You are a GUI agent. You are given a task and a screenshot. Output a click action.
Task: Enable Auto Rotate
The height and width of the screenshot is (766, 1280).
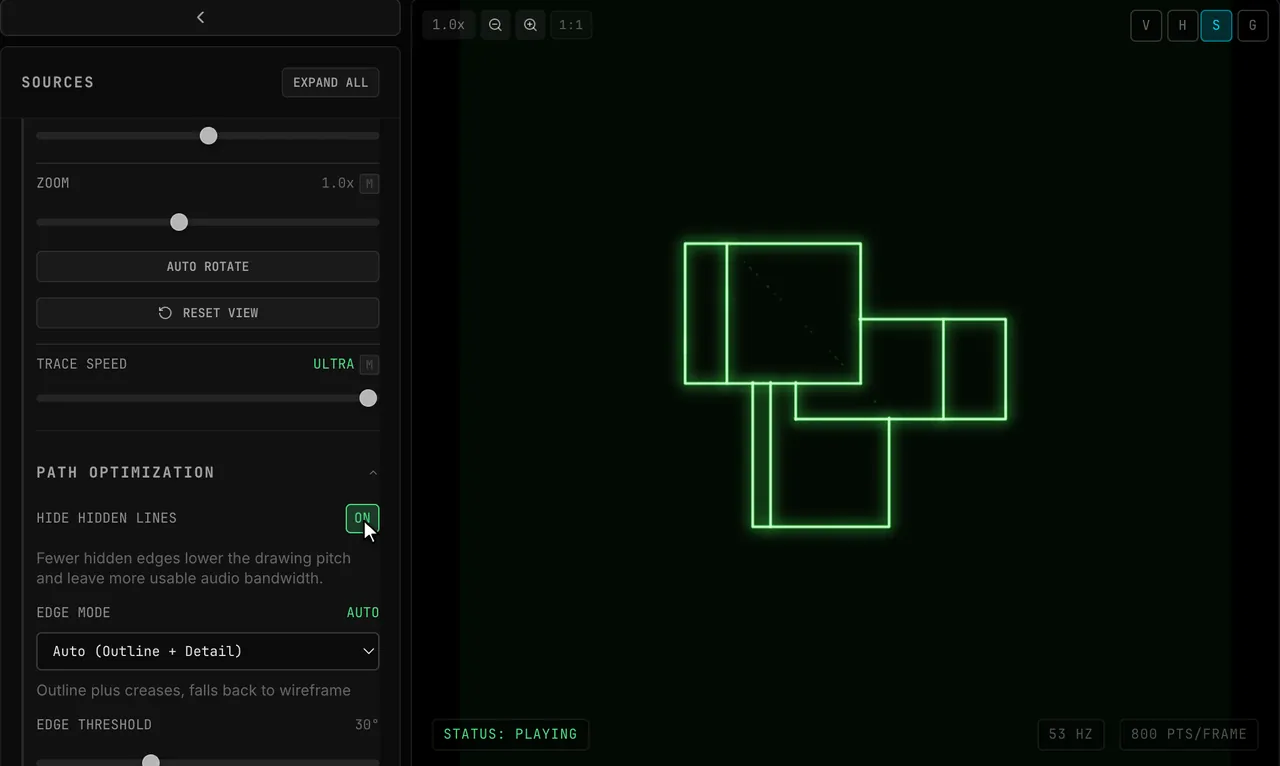[208, 267]
